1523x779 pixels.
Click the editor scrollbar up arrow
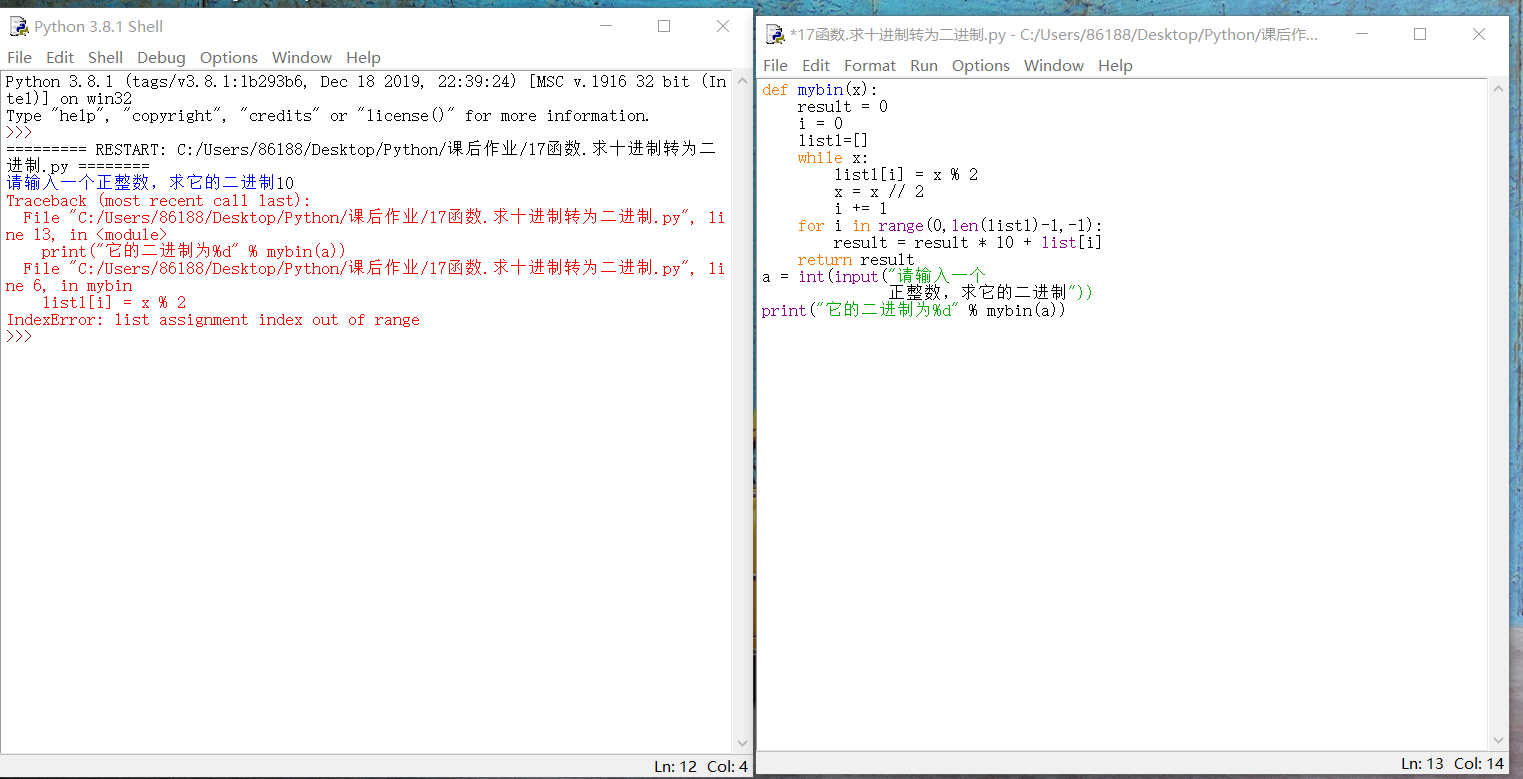tap(1498, 88)
